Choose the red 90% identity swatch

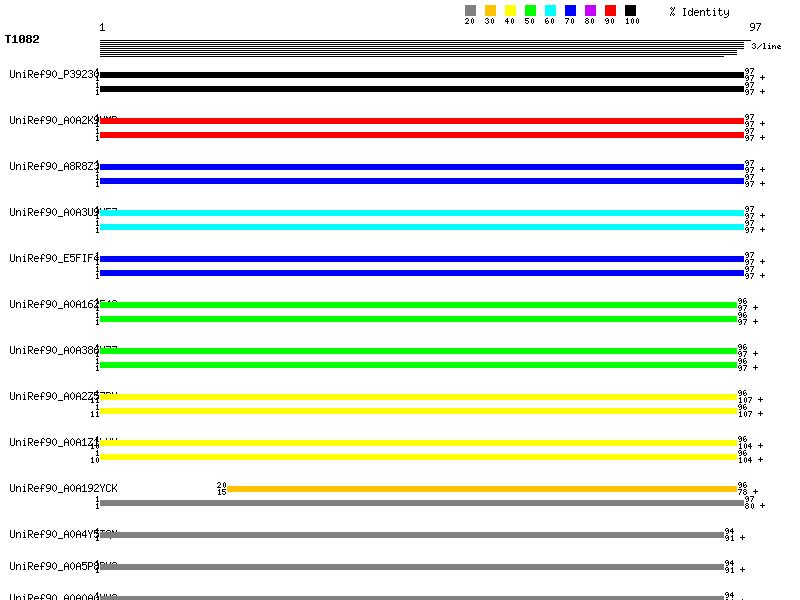tap(610, 11)
